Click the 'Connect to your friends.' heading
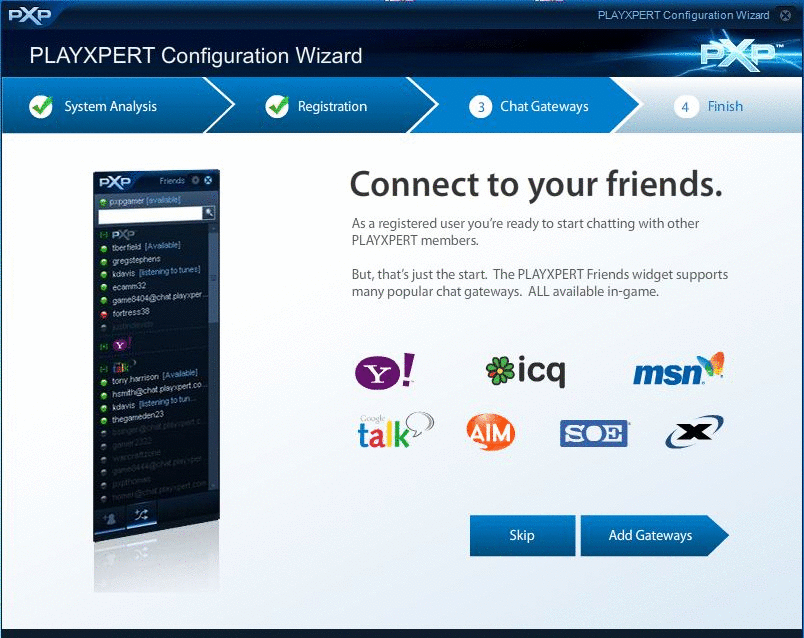The height and width of the screenshot is (638, 804). coord(536,184)
